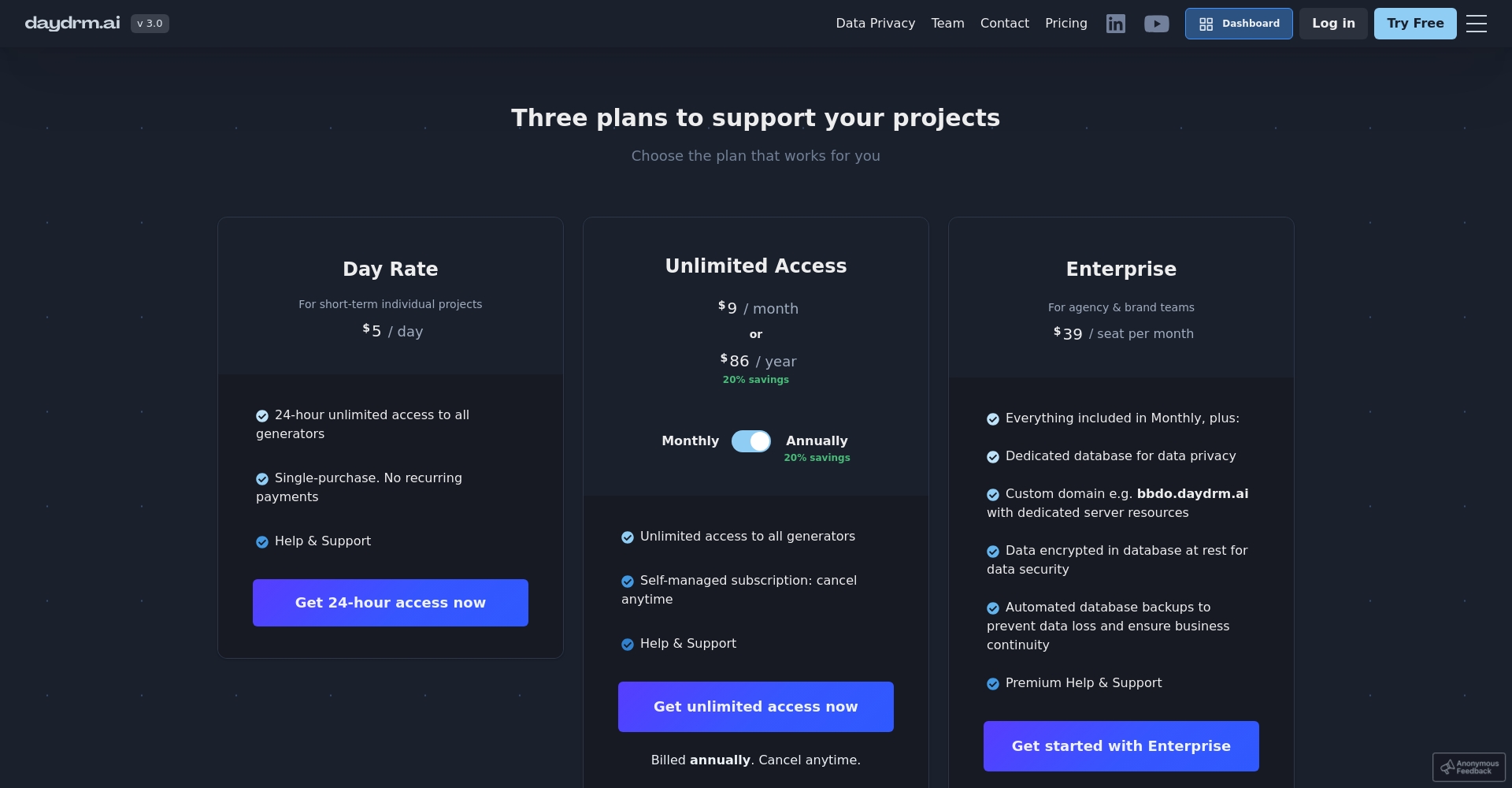Screen dimensions: 1512x788
Task: Click the Try Free button
Action: pos(1414,24)
